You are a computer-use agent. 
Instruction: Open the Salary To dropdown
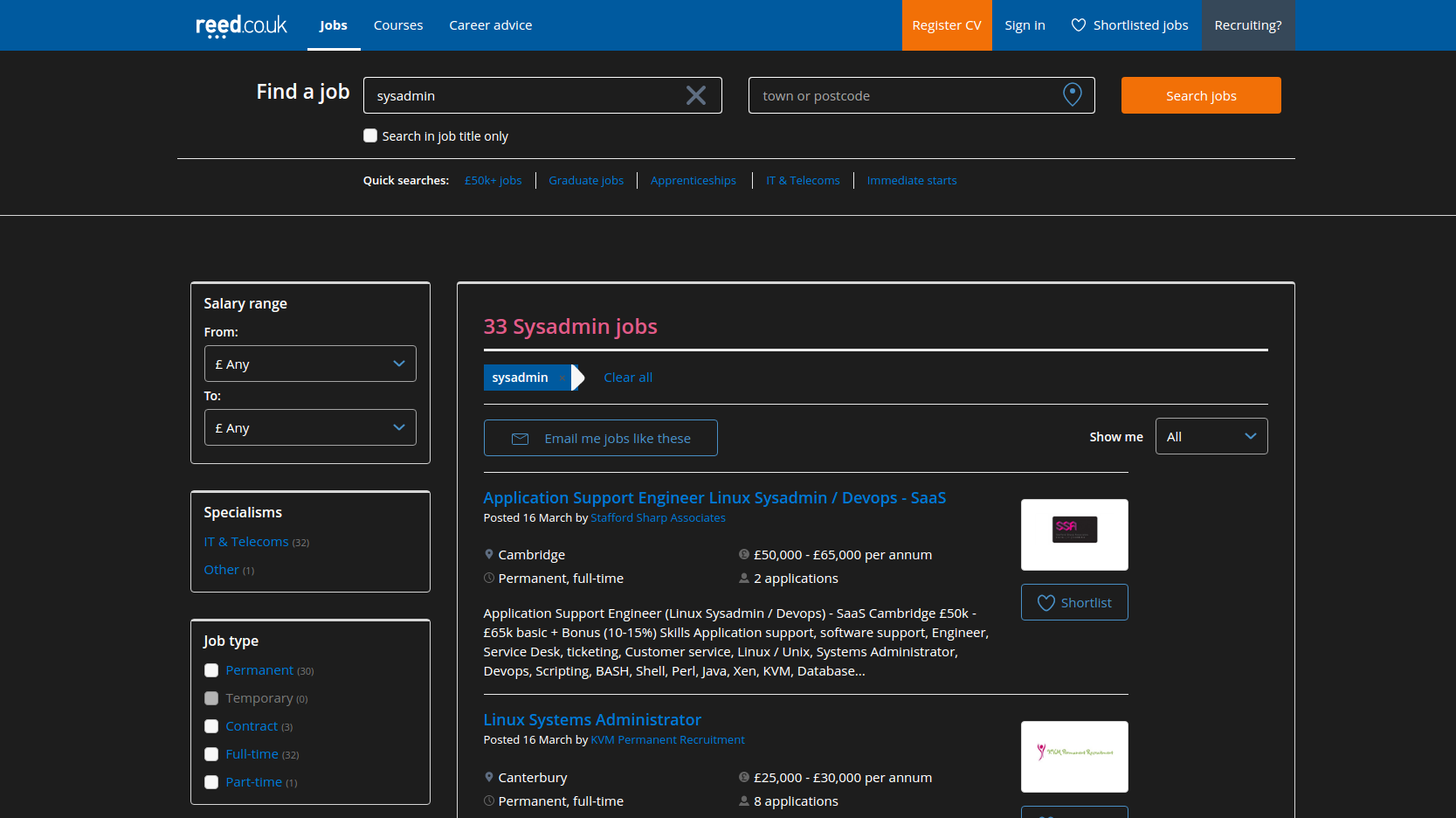[310, 427]
